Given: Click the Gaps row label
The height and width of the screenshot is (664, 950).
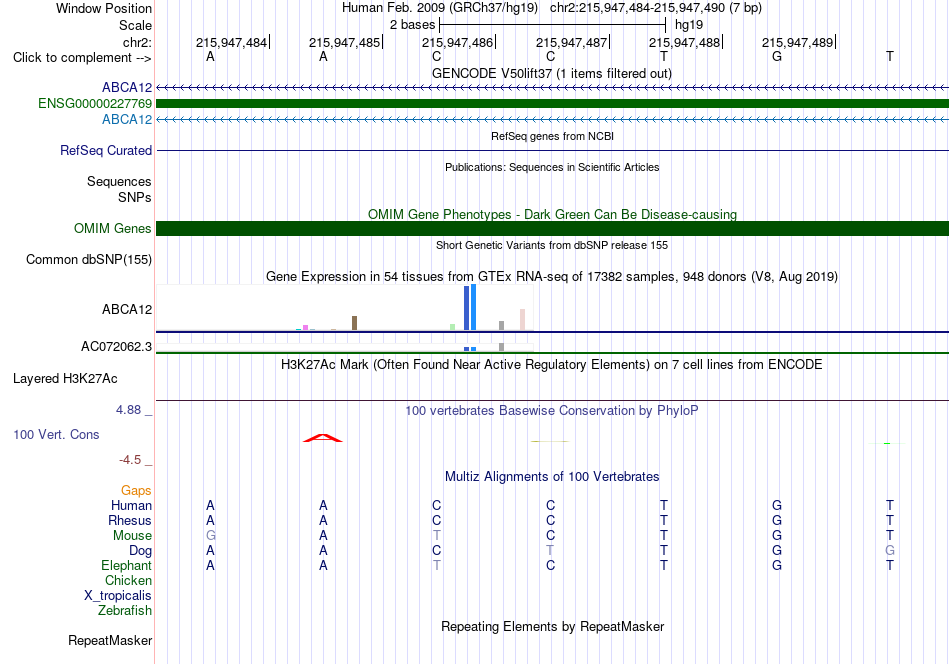Looking at the screenshot, I should [x=136, y=490].
